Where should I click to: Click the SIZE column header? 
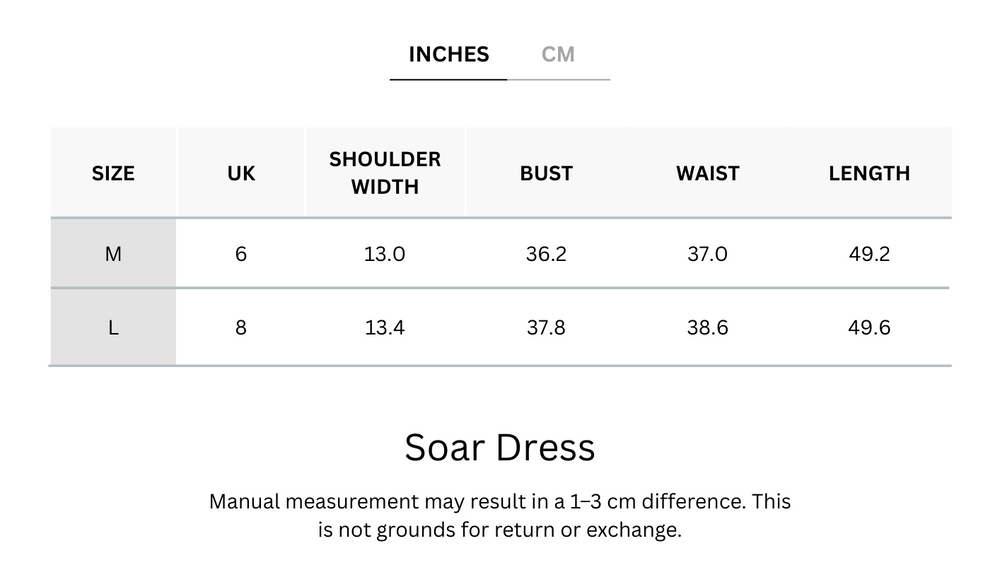(x=113, y=172)
